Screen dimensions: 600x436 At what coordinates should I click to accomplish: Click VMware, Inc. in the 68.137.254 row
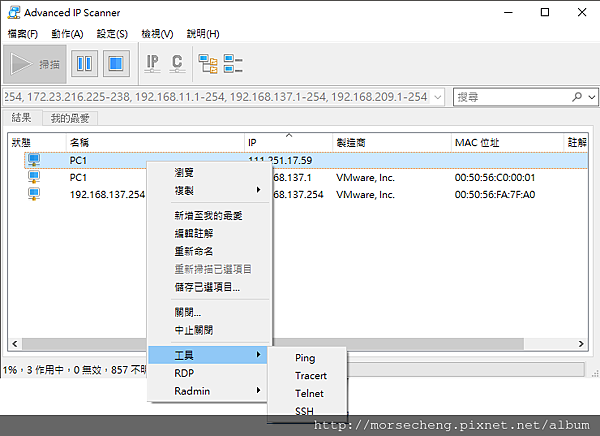tap(365, 194)
